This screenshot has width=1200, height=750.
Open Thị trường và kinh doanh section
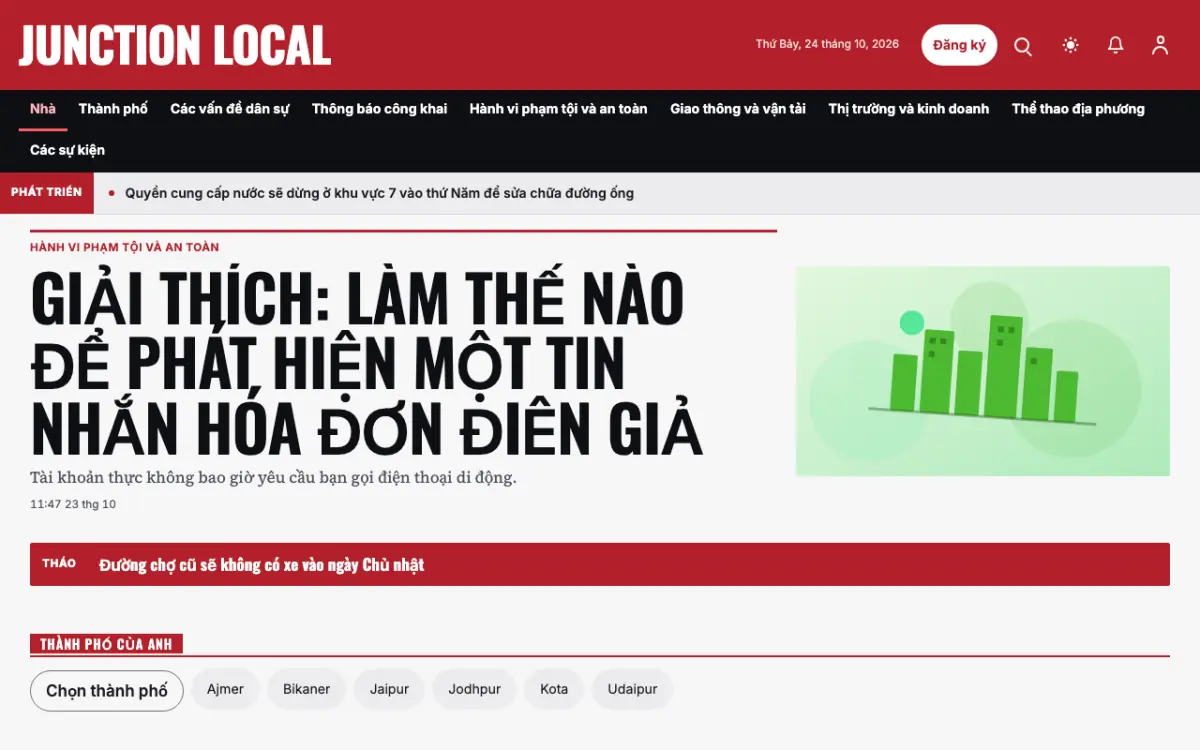tap(909, 109)
